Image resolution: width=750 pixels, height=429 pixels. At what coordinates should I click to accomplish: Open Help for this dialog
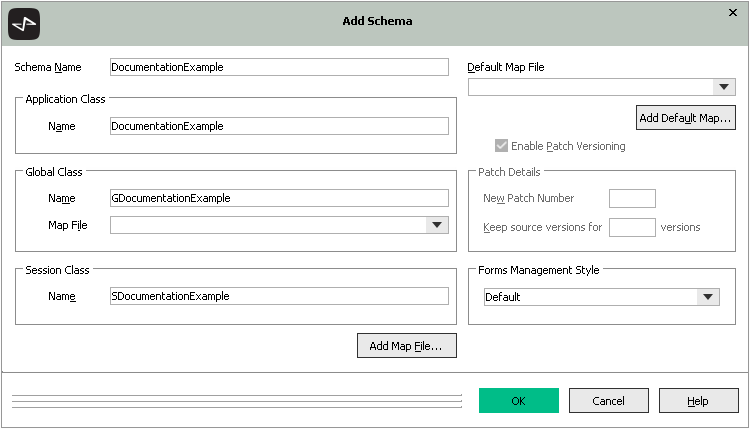pyautogui.click(x=698, y=401)
